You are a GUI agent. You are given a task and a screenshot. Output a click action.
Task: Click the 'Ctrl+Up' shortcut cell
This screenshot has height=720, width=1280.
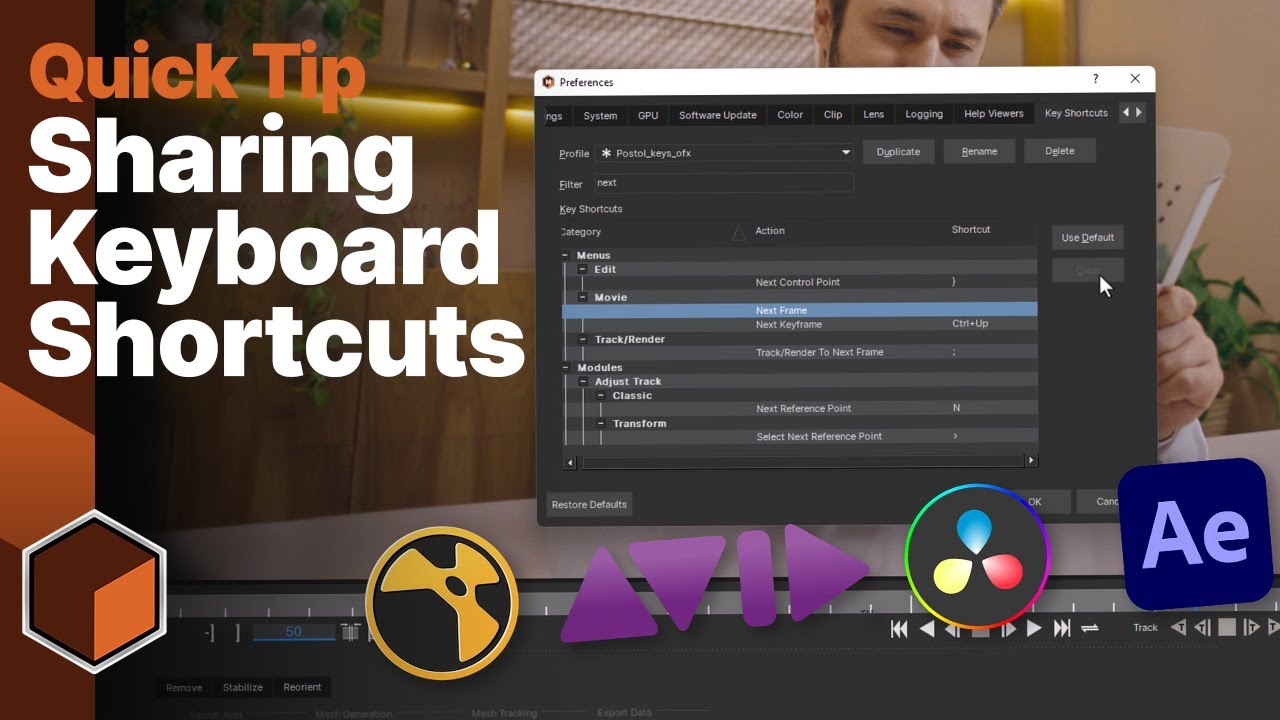[x=970, y=324]
